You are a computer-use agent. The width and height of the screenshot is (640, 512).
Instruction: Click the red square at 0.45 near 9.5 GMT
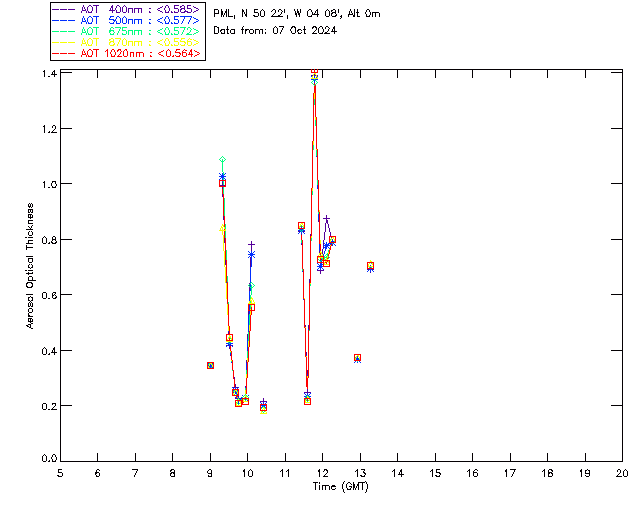229,338
